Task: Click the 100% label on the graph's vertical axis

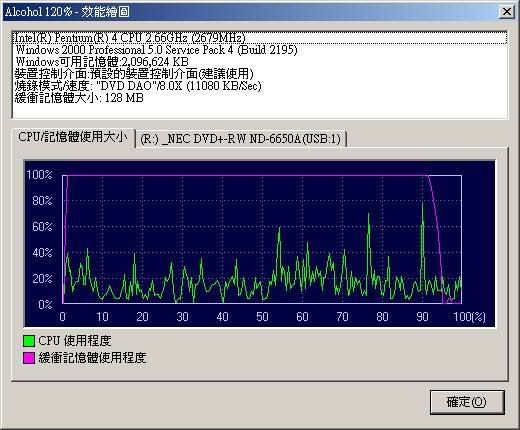Action: 39,175
